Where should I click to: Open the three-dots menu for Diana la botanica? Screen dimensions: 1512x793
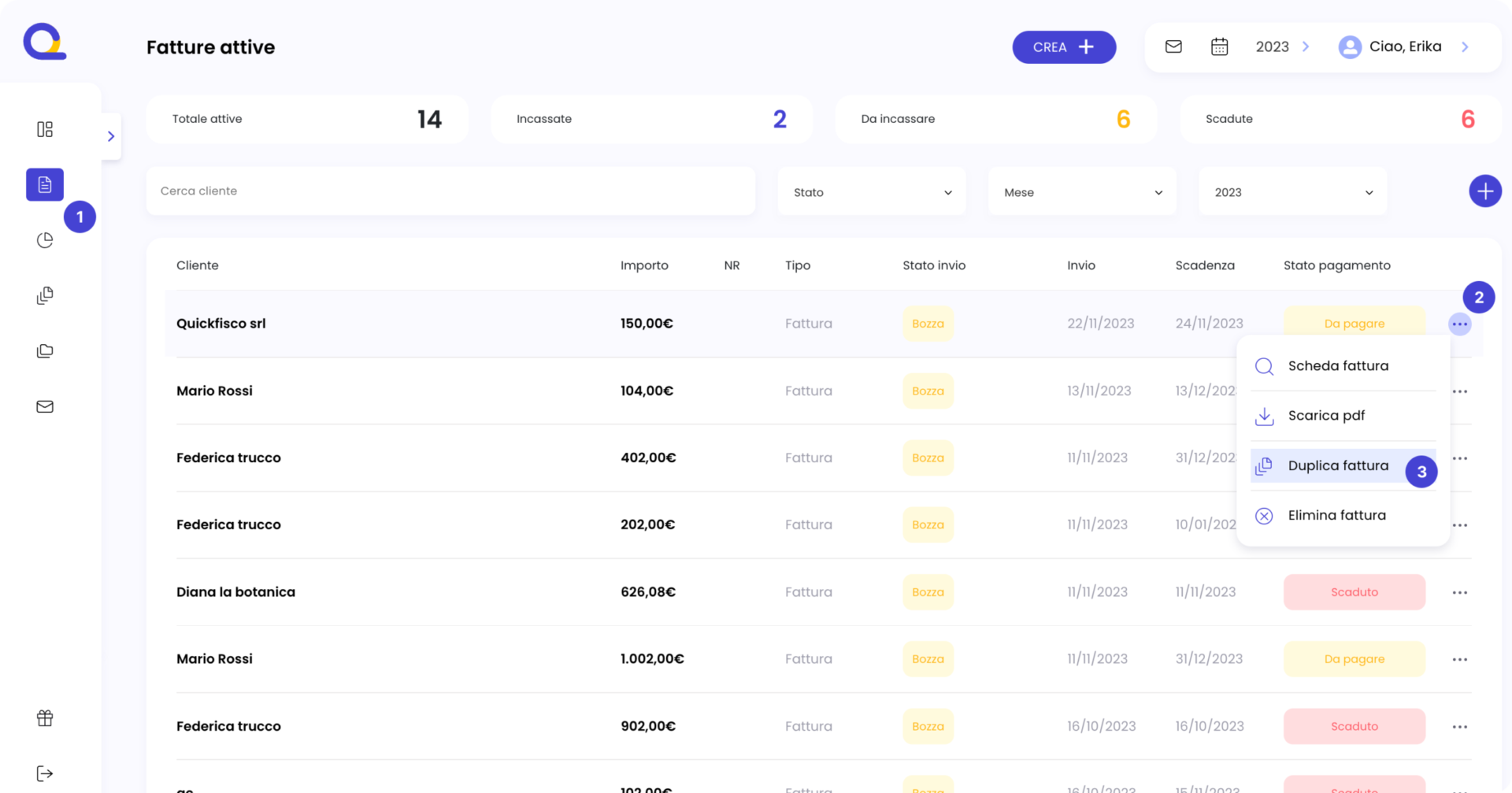pos(1459,592)
